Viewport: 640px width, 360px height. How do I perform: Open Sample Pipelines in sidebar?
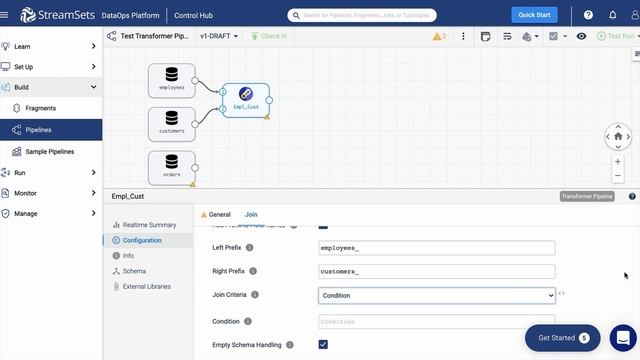tap(51, 151)
